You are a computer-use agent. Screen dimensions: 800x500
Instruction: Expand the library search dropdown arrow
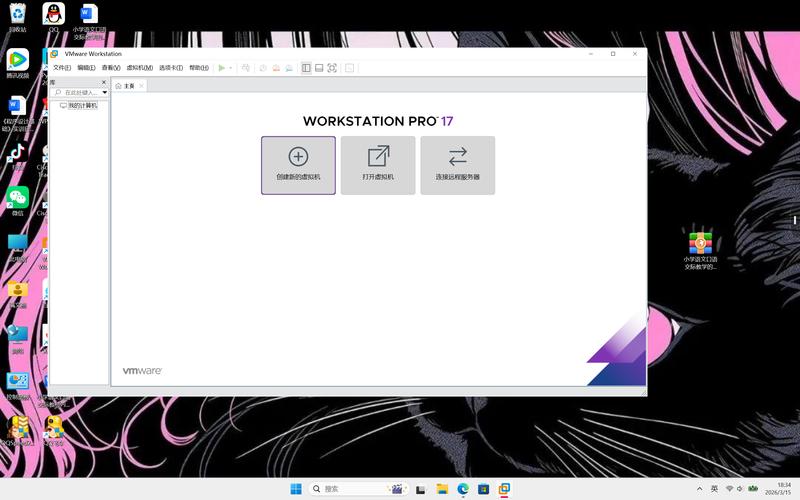[105, 92]
